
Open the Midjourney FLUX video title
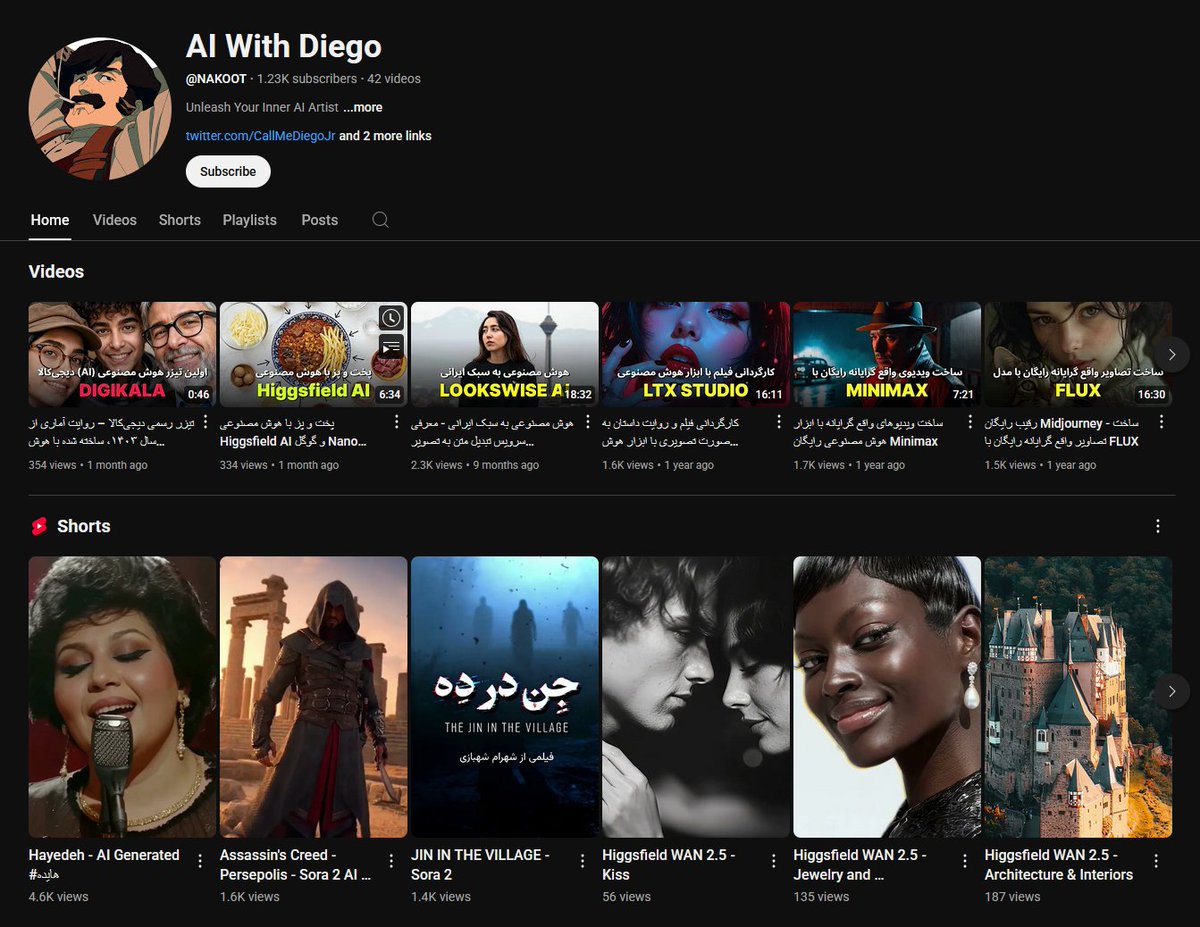coord(1062,432)
